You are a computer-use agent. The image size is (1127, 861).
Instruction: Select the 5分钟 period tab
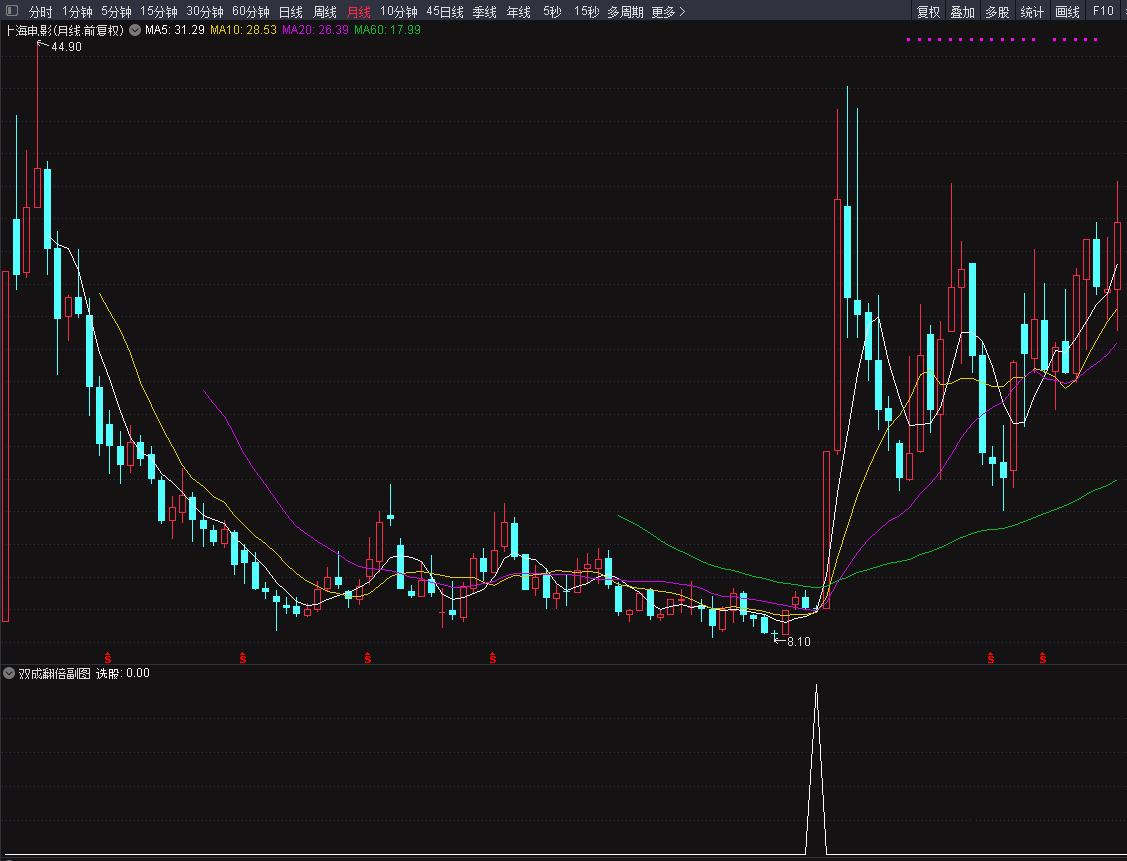116,11
